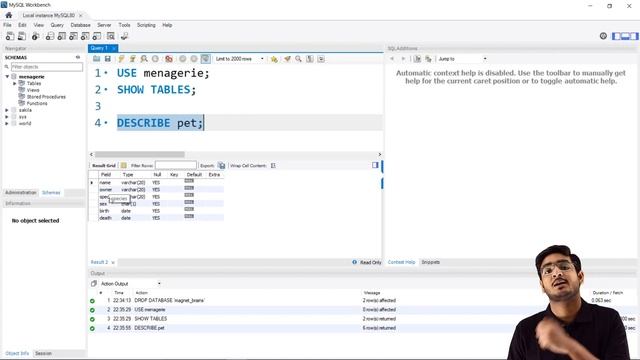The height and width of the screenshot is (360, 640).
Task: Save snippet with star icon
Action: [274, 59]
